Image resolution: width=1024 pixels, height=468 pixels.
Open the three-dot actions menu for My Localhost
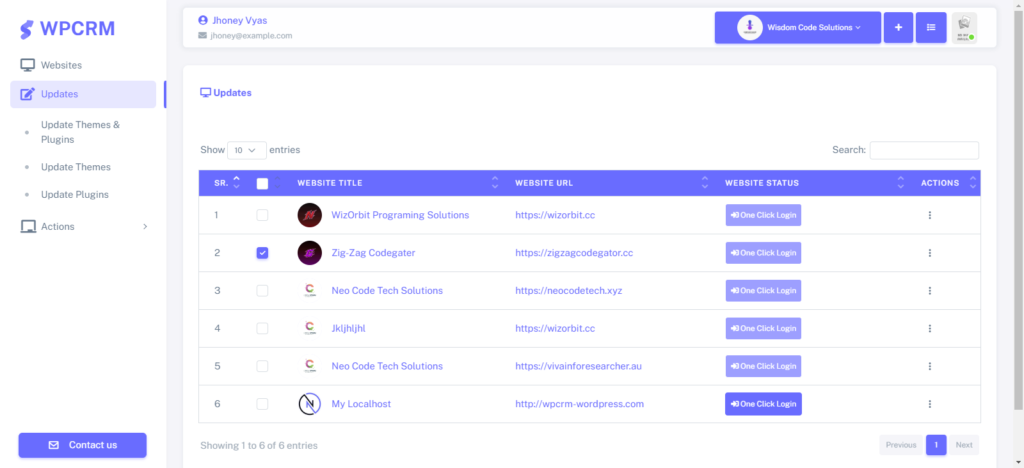[930, 404]
